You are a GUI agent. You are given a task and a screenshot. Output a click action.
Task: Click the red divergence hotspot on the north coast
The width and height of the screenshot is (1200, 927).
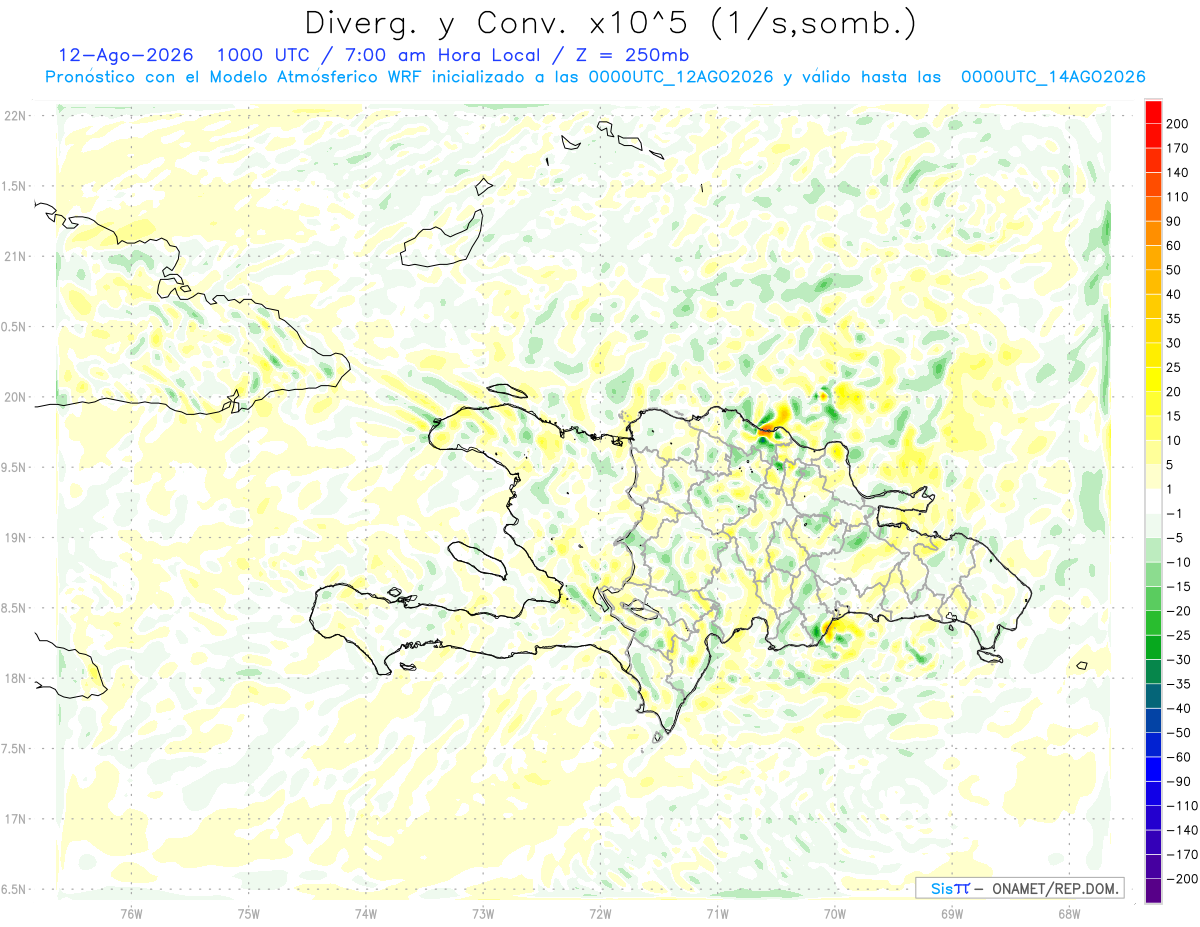click(766, 429)
